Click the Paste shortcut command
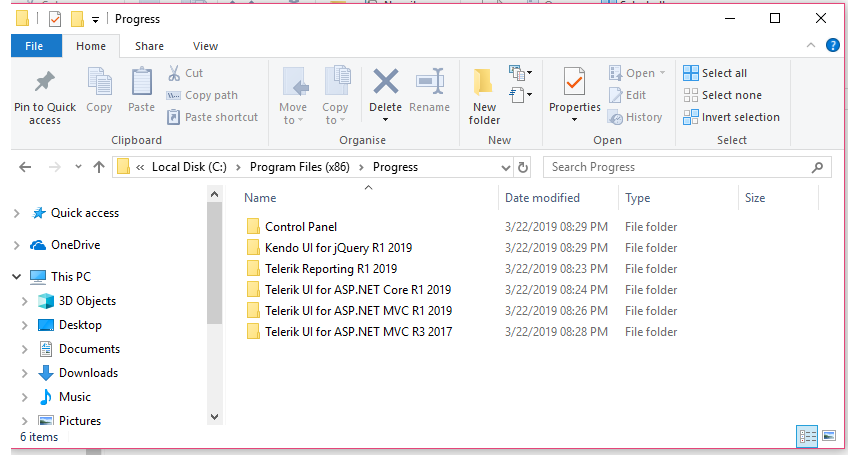The height and width of the screenshot is (455, 862). pyautogui.click(x=212, y=117)
